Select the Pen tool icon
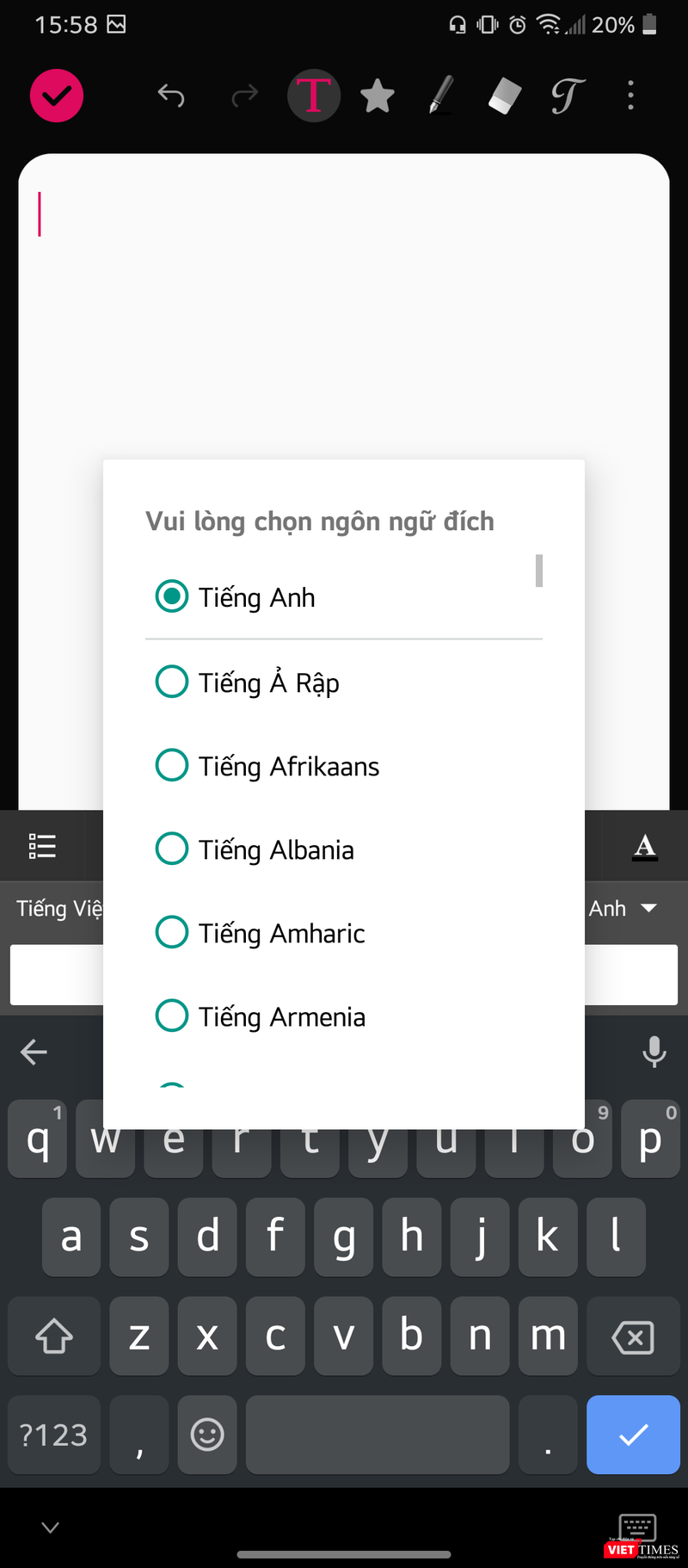Screen dimensions: 688x1568 [440, 96]
